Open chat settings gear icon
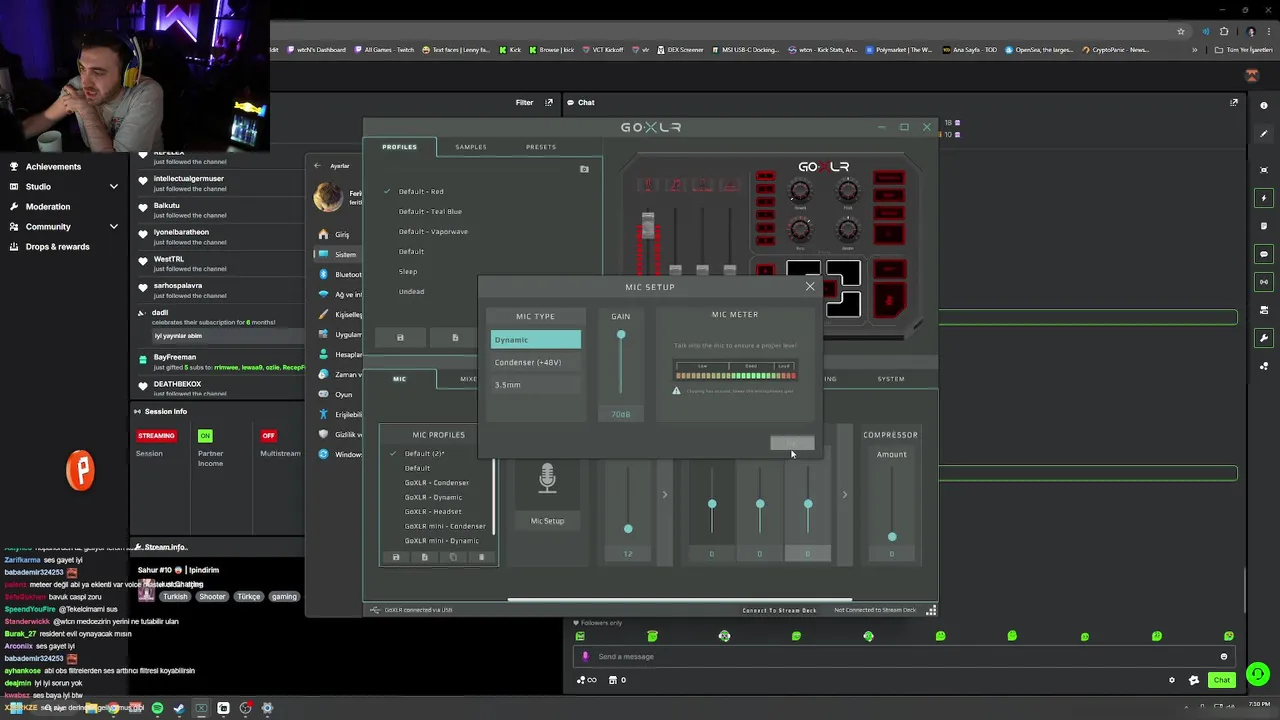Image resolution: width=1280 pixels, height=720 pixels. click(x=1172, y=680)
